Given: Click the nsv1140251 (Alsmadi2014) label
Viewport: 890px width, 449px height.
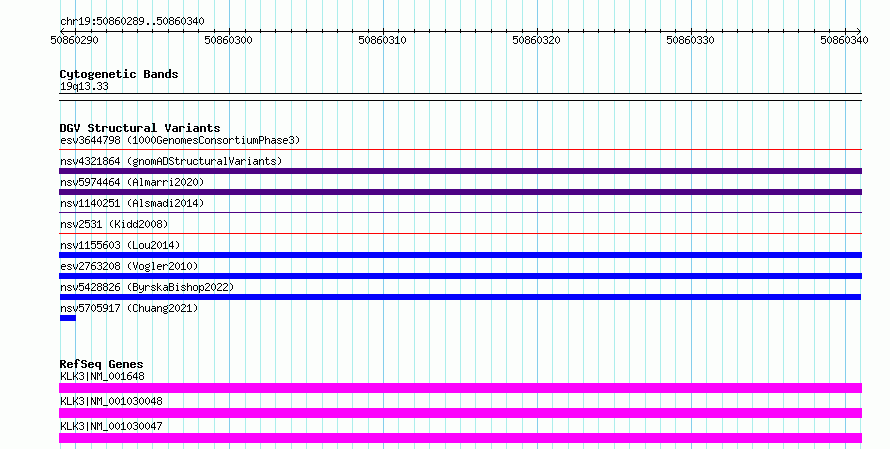Looking at the screenshot, I should pyautogui.click(x=132, y=203).
